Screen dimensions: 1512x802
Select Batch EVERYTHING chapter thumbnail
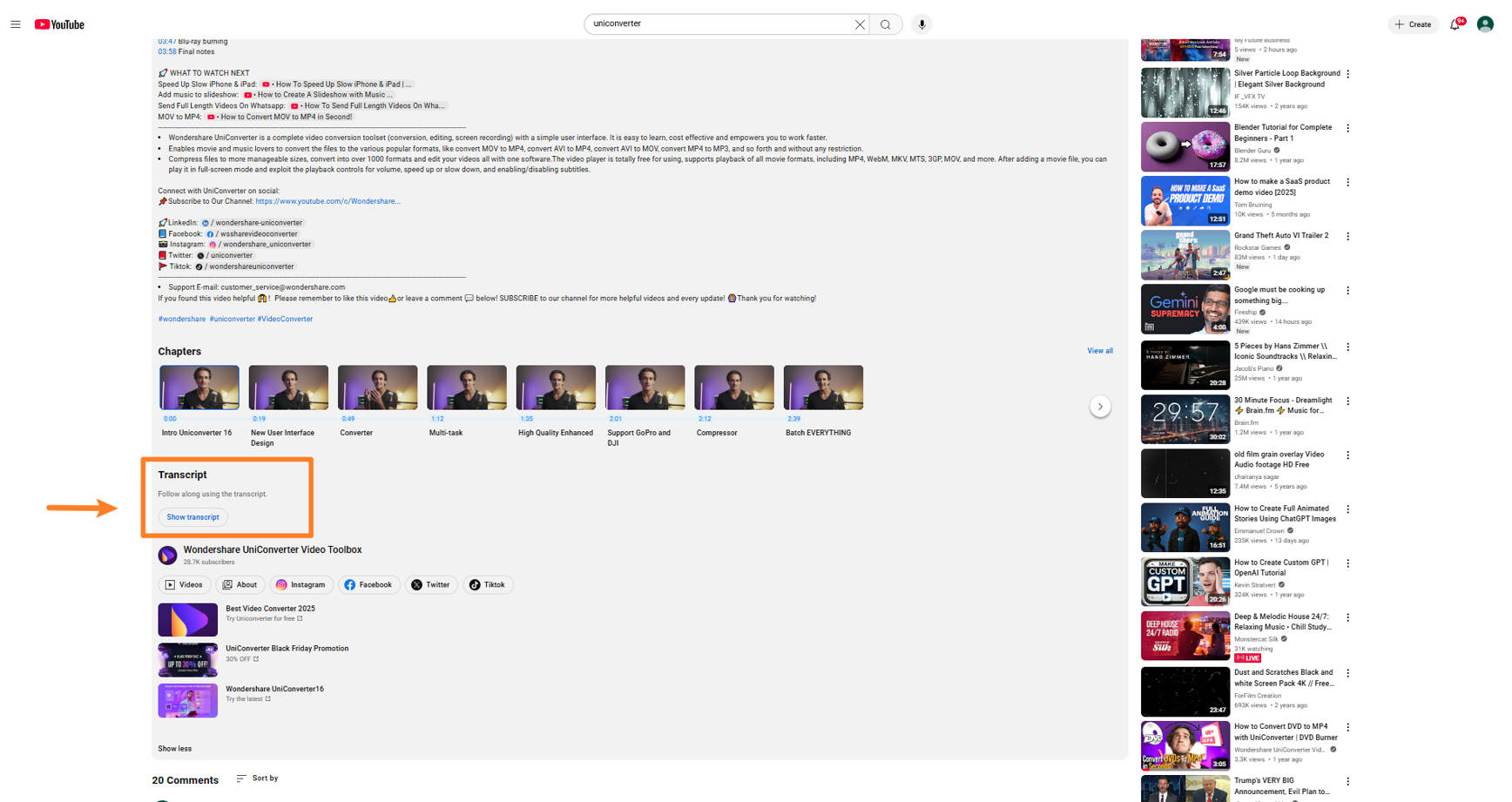click(823, 388)
